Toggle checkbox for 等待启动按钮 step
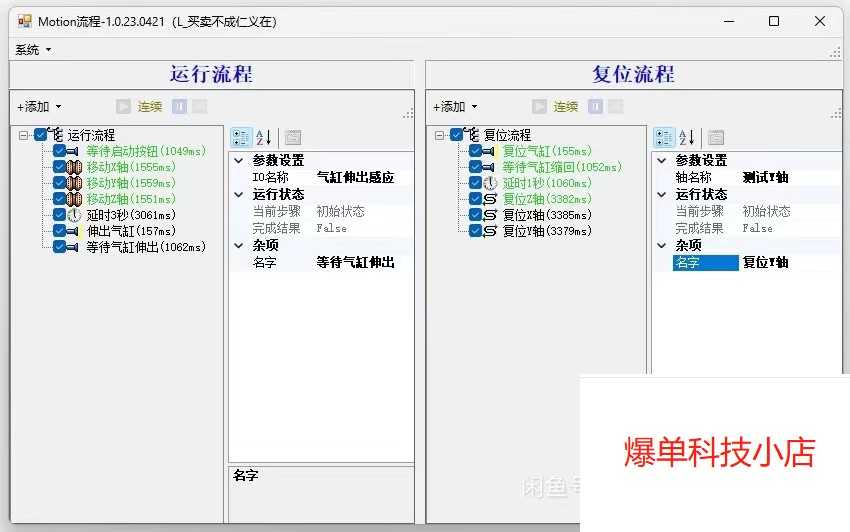Viewport: 850px width, 532px height. (x=60, y=151)
